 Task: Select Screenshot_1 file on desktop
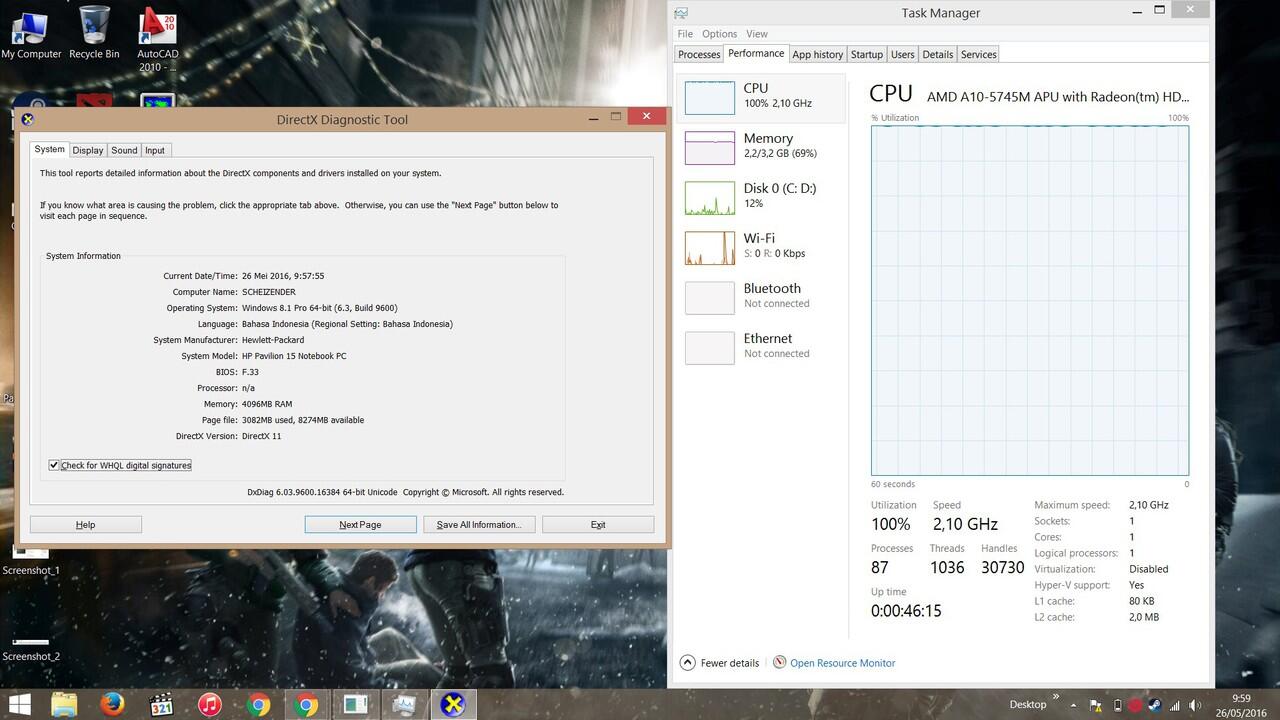31,562
